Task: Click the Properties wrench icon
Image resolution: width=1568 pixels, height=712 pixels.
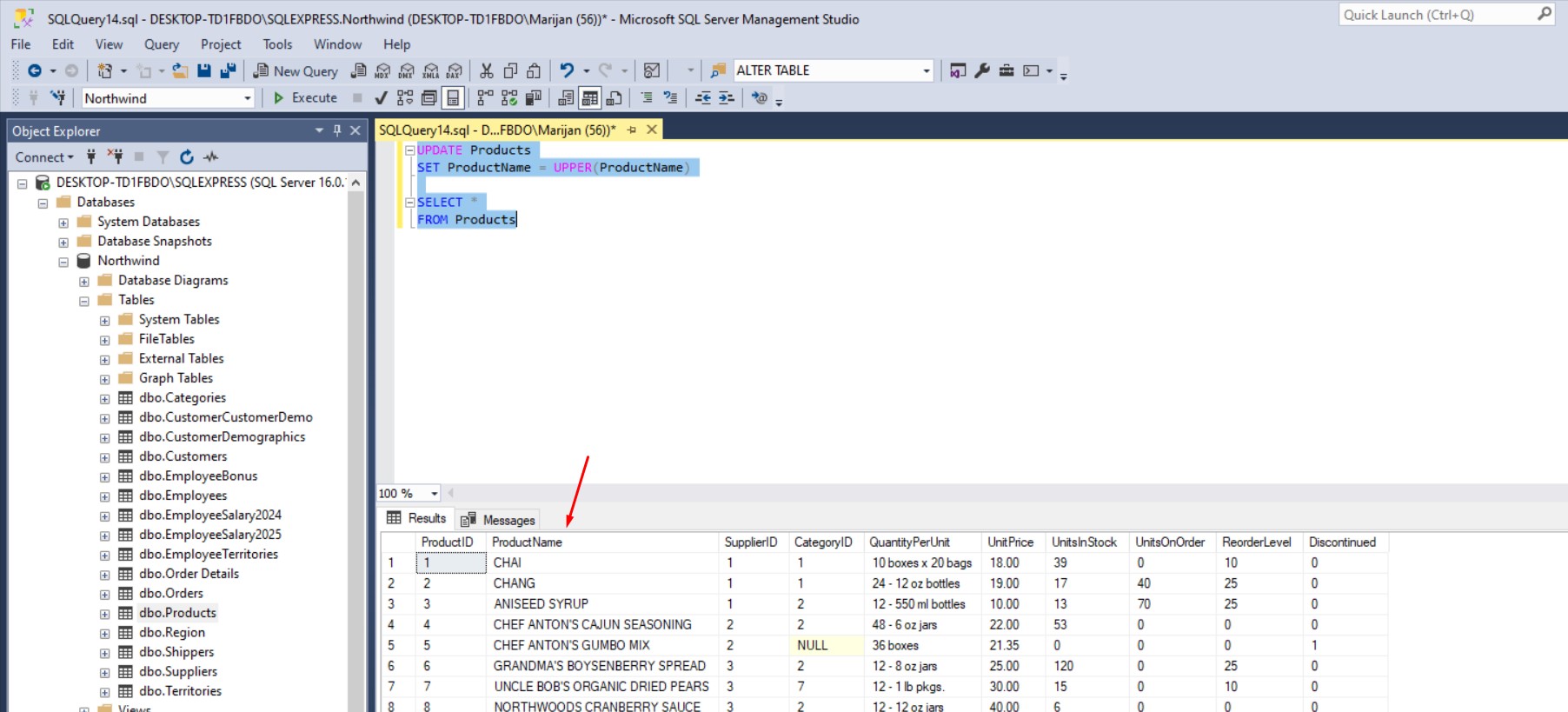Action: point(982,71)
